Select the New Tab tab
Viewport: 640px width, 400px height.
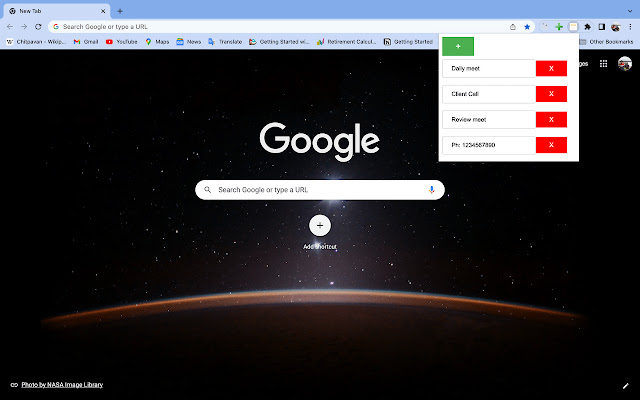(57, 11)
